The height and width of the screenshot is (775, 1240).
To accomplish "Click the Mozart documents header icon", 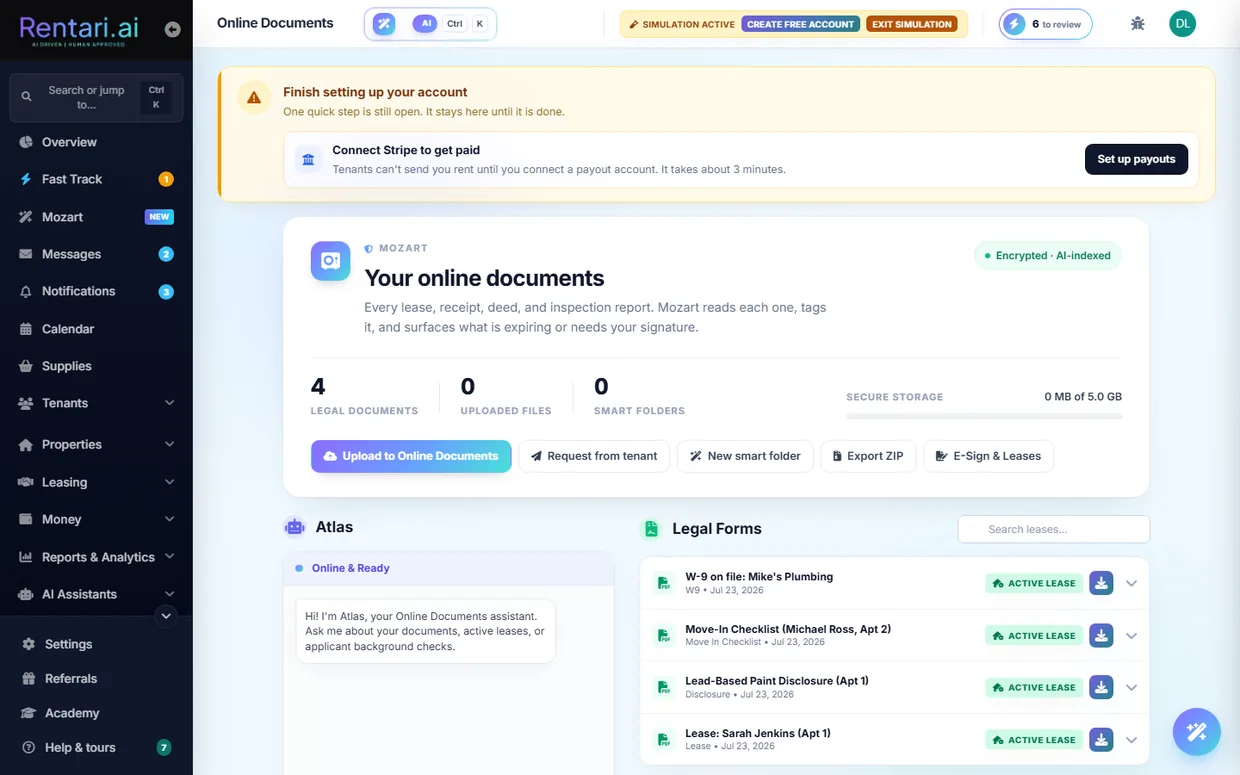I will [x=330, y=261].
